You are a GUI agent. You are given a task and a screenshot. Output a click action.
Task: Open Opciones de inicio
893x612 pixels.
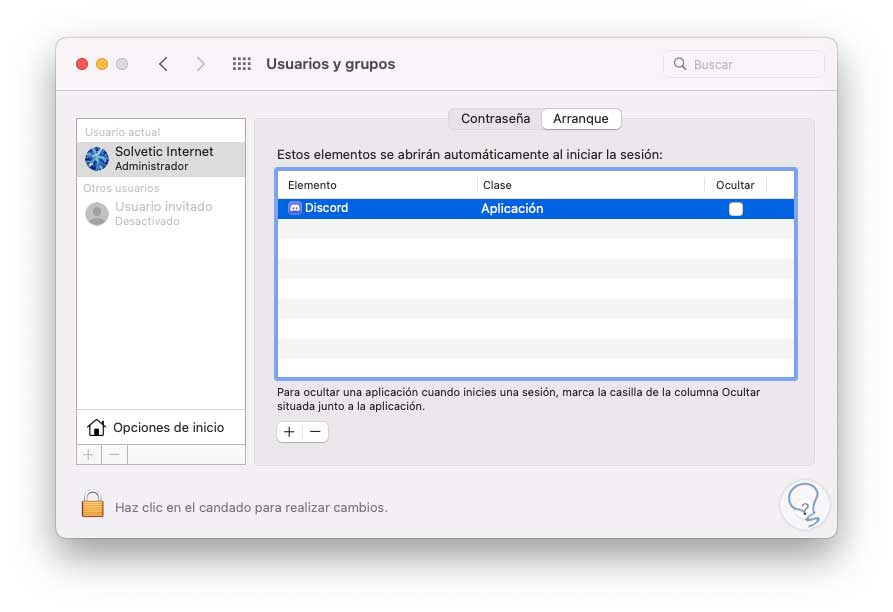161,427
